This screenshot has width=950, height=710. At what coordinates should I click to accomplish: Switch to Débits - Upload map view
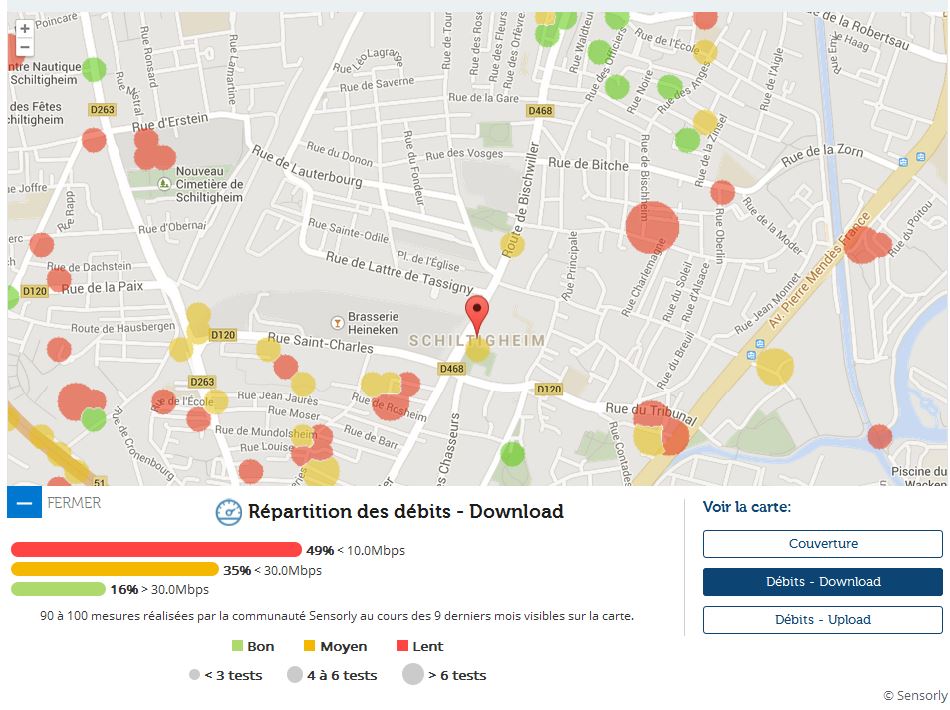point(822,620)
